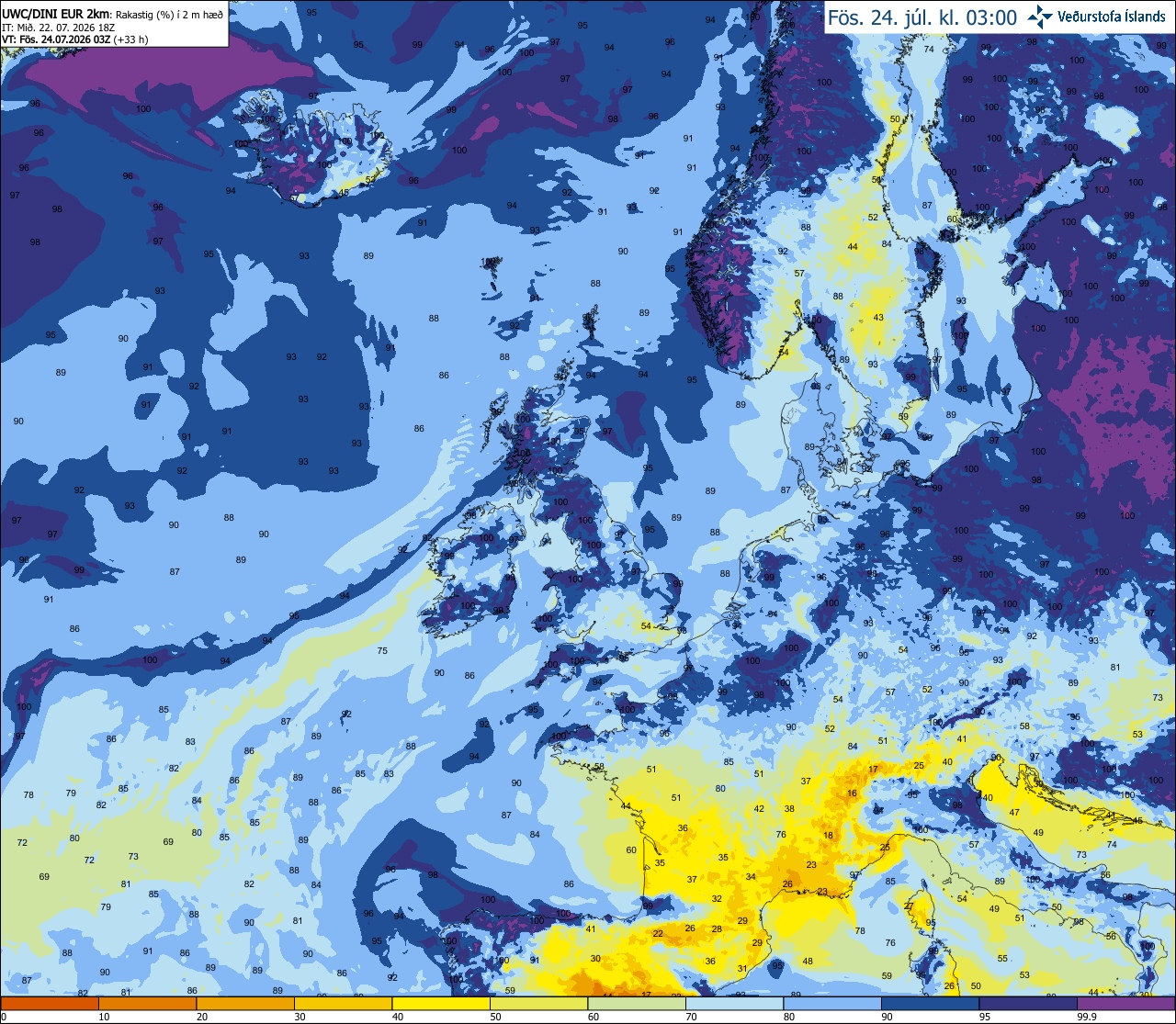Click the UWC/DINI EUR 2km title label
Screen dimensions: 1176x1024
click(x=50, y=14)
